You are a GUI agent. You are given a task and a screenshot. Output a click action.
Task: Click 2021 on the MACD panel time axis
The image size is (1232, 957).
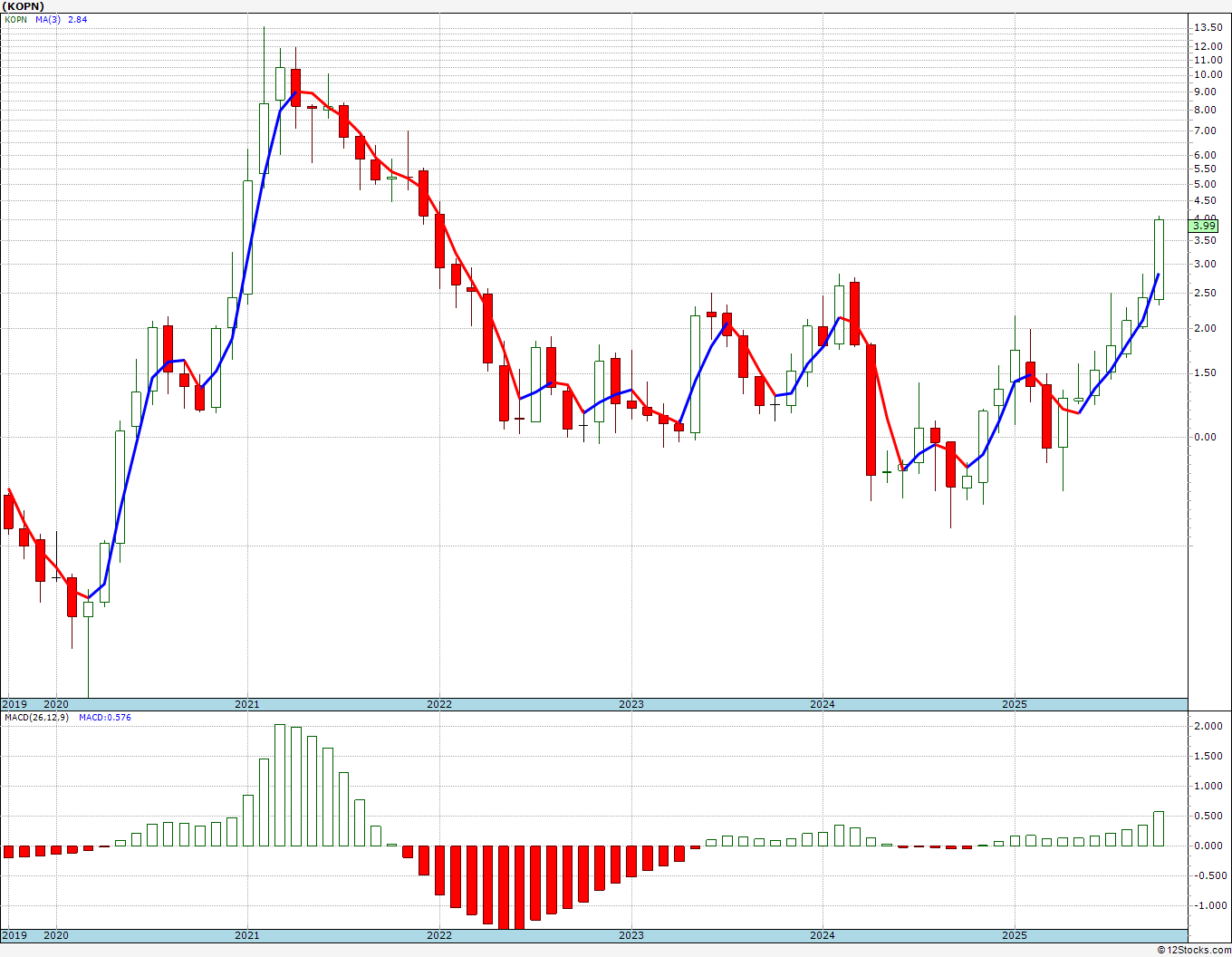click(x=247, y=935)
